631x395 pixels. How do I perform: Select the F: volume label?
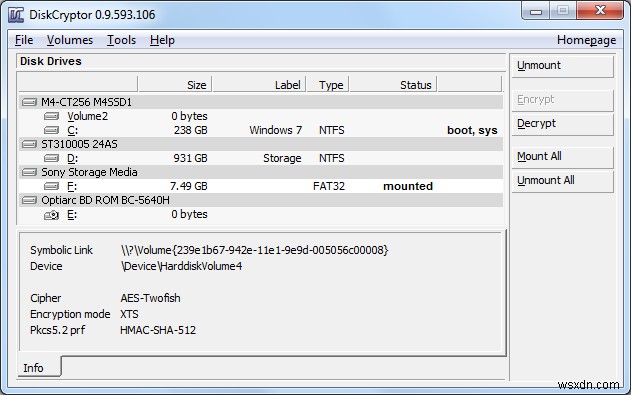coord(72,186)
